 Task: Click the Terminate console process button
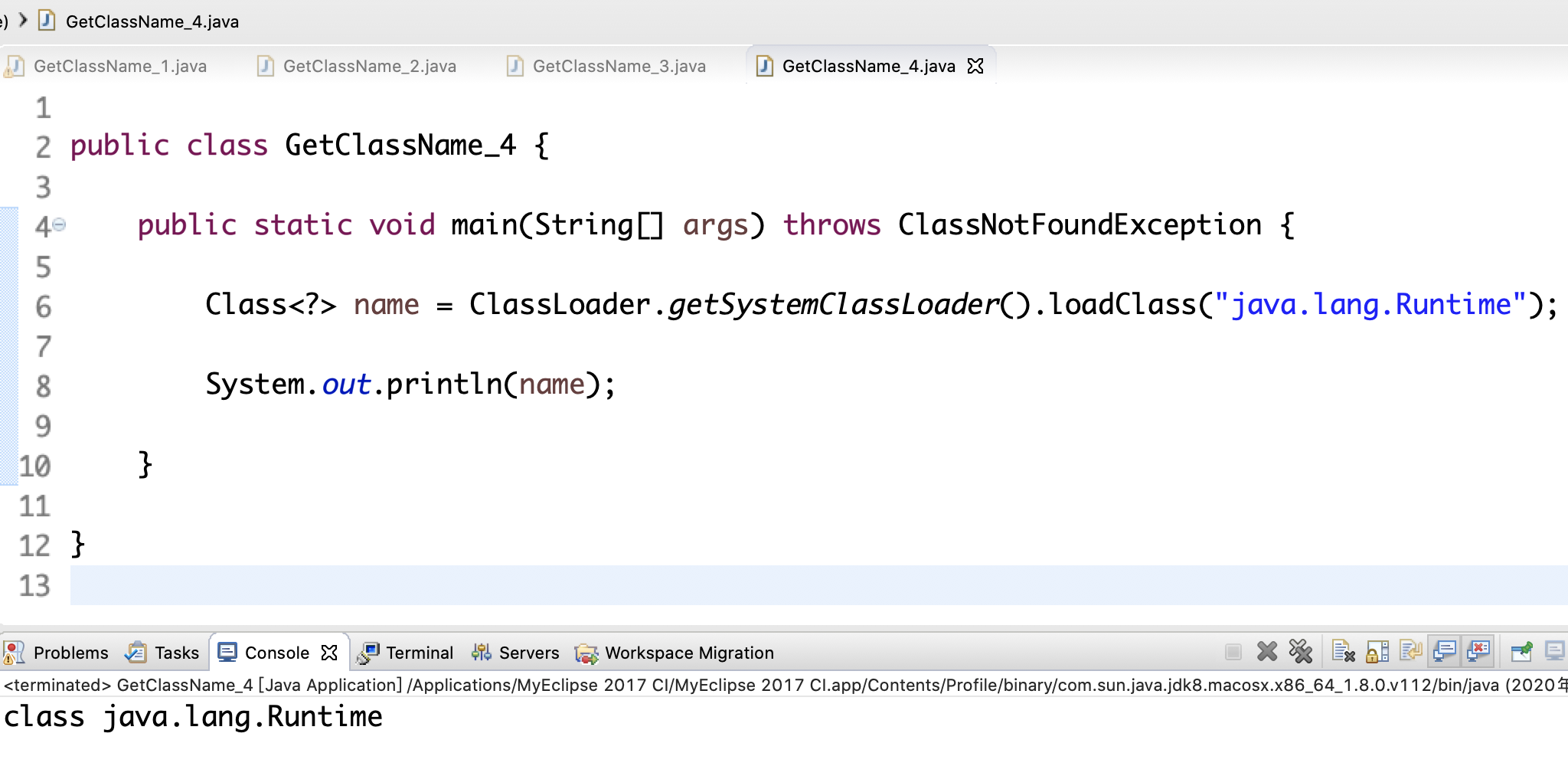tap(1233, 652)
